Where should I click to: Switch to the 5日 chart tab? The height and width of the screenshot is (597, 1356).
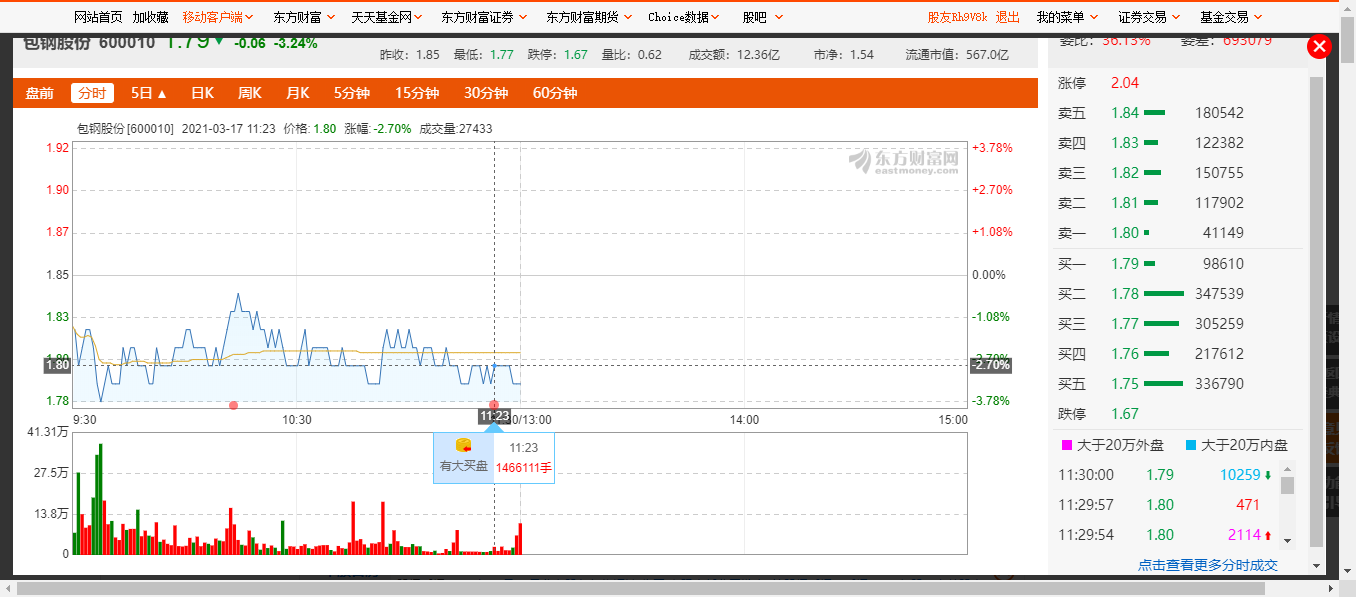pos(148,93)
